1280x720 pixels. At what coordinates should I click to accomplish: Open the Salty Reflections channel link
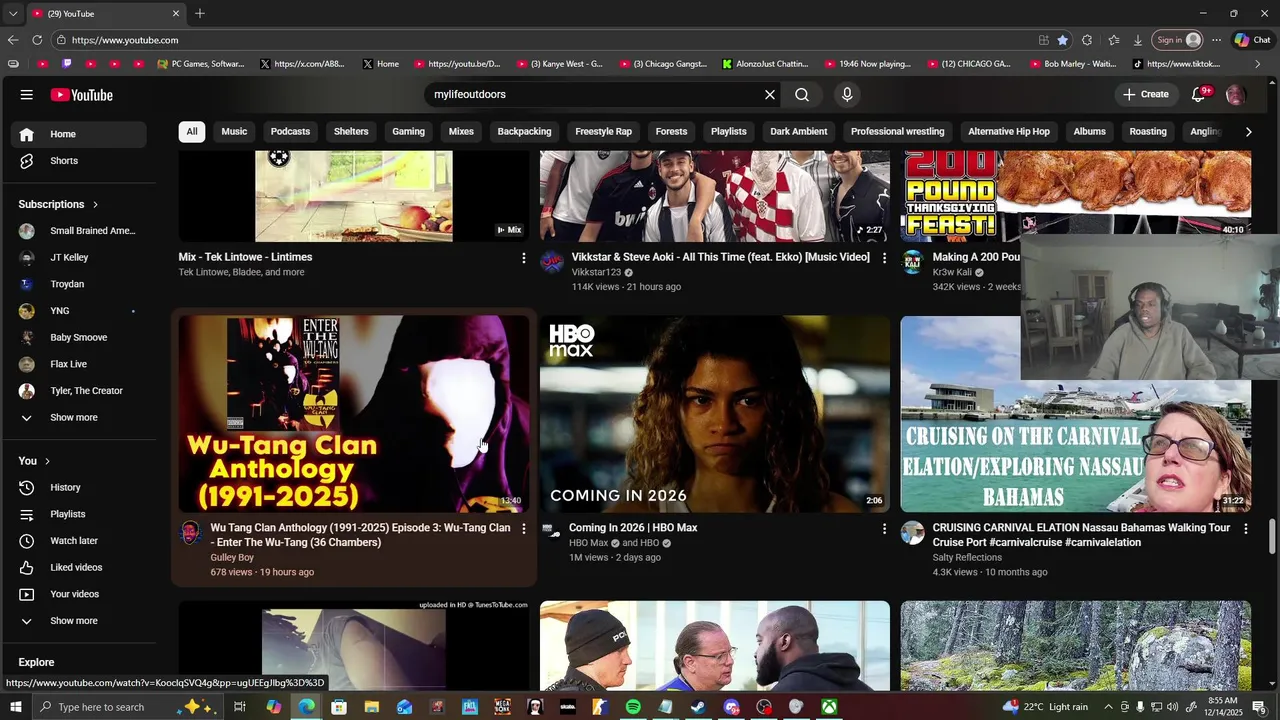[x=967, y=558]
